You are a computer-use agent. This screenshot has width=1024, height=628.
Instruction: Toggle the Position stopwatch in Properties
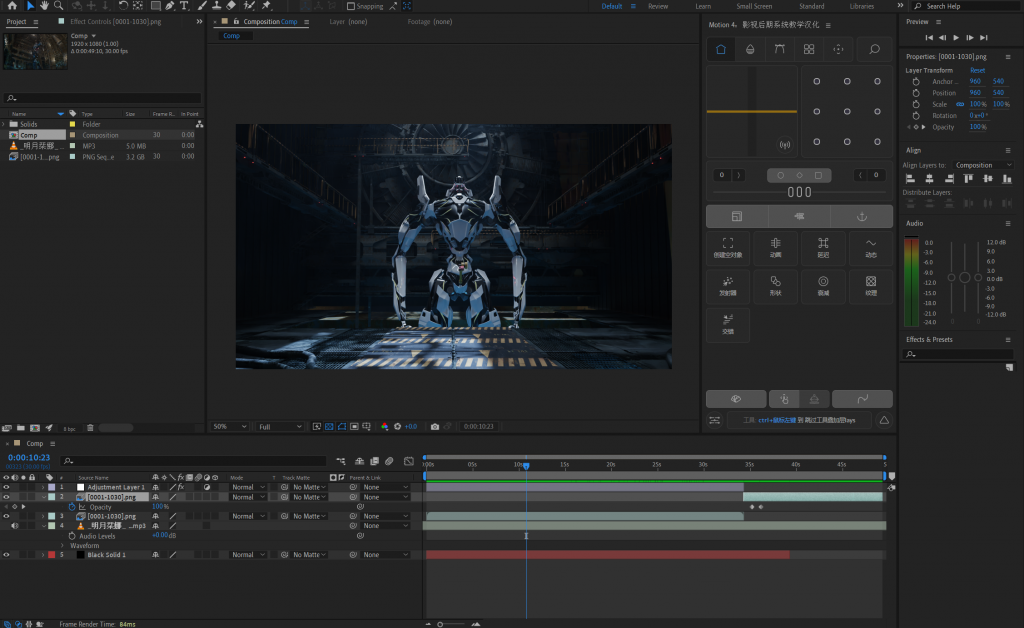916,93
